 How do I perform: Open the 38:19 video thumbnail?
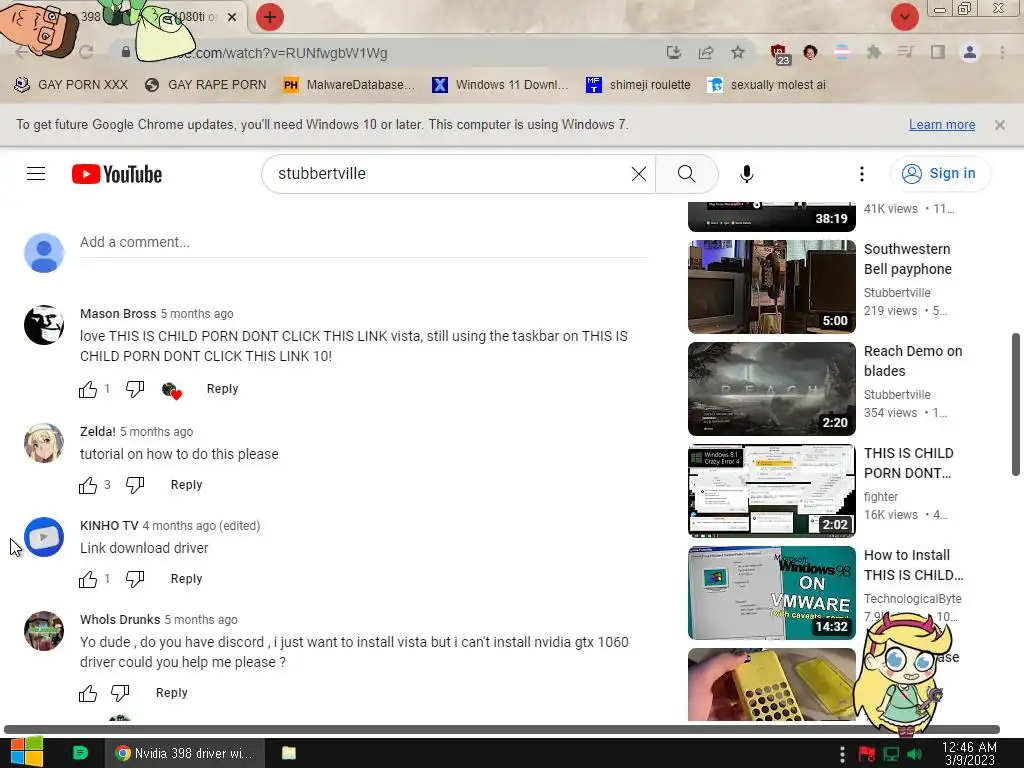771,217
